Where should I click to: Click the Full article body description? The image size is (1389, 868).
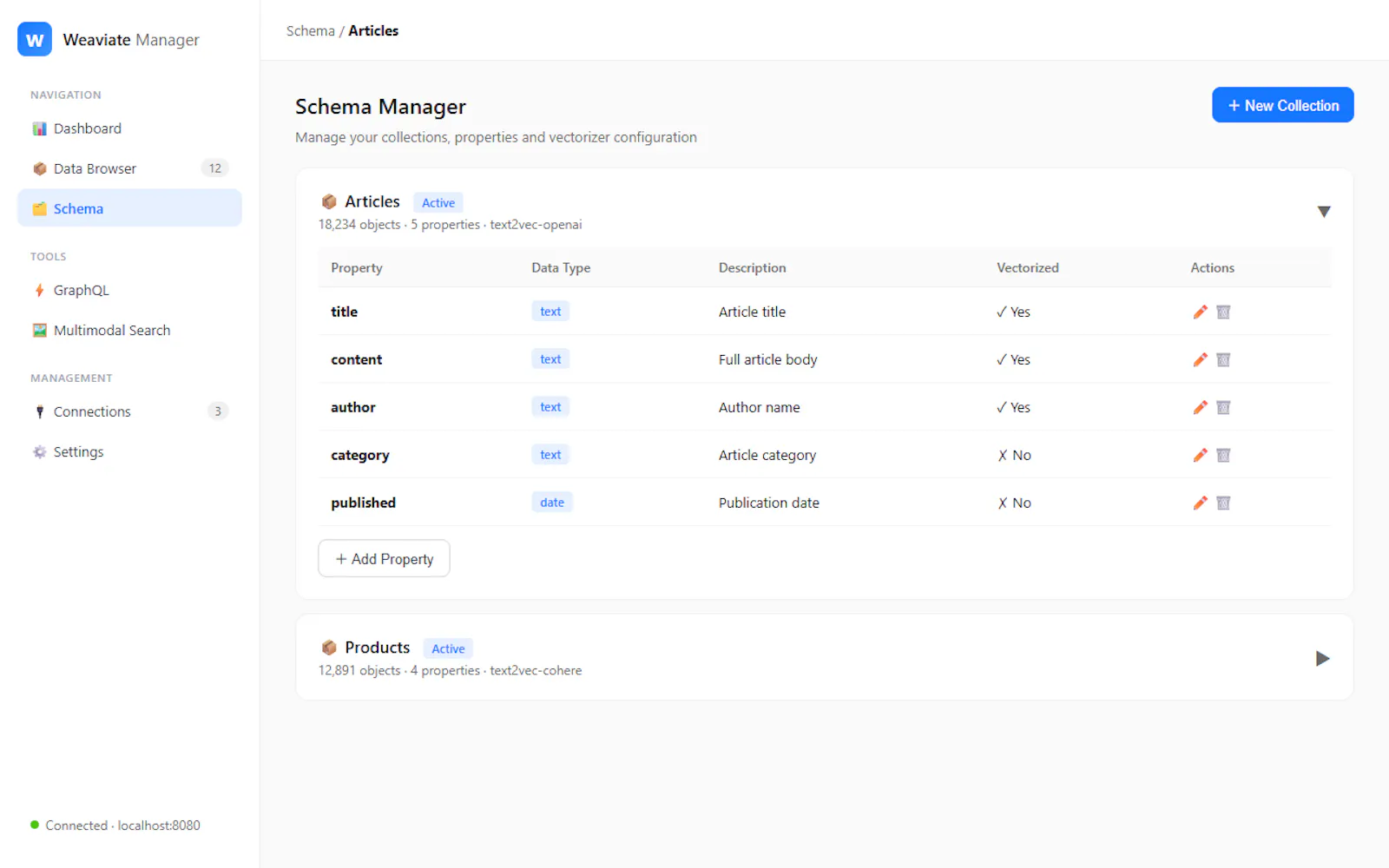(x=767, y=359)
